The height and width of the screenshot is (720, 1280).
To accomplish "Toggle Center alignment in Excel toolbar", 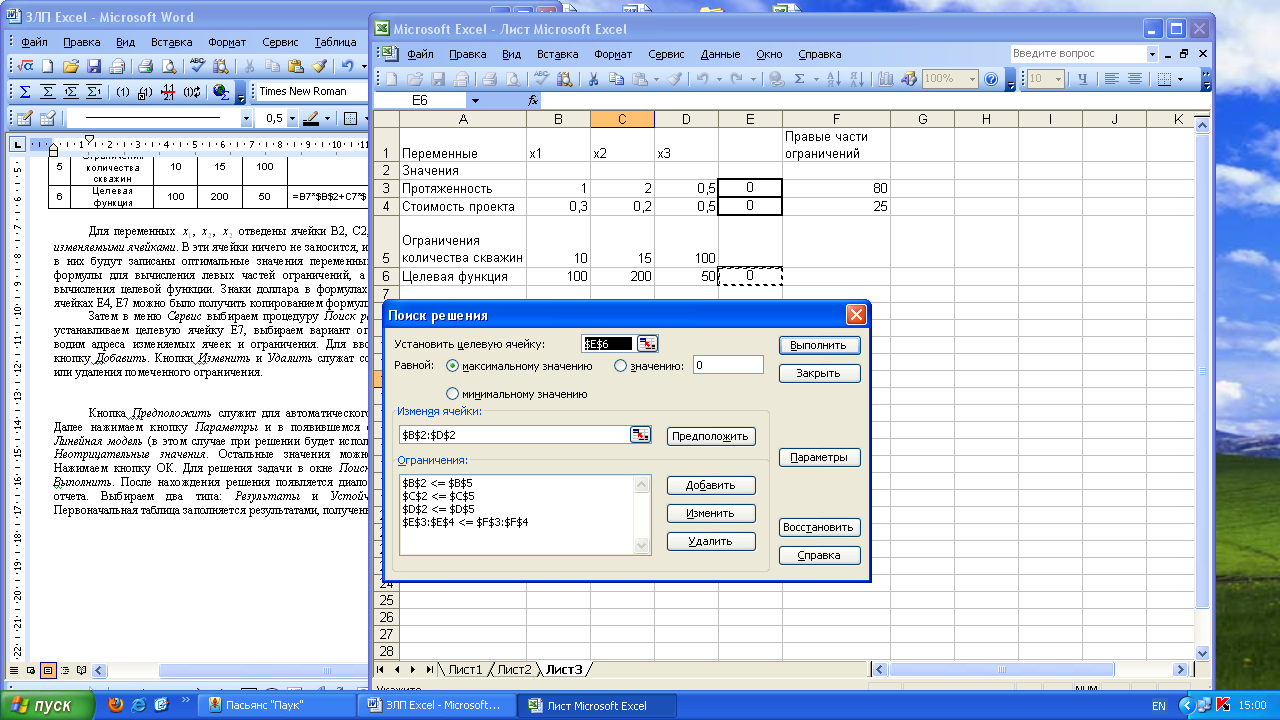I will click(x=1135, y=79).
